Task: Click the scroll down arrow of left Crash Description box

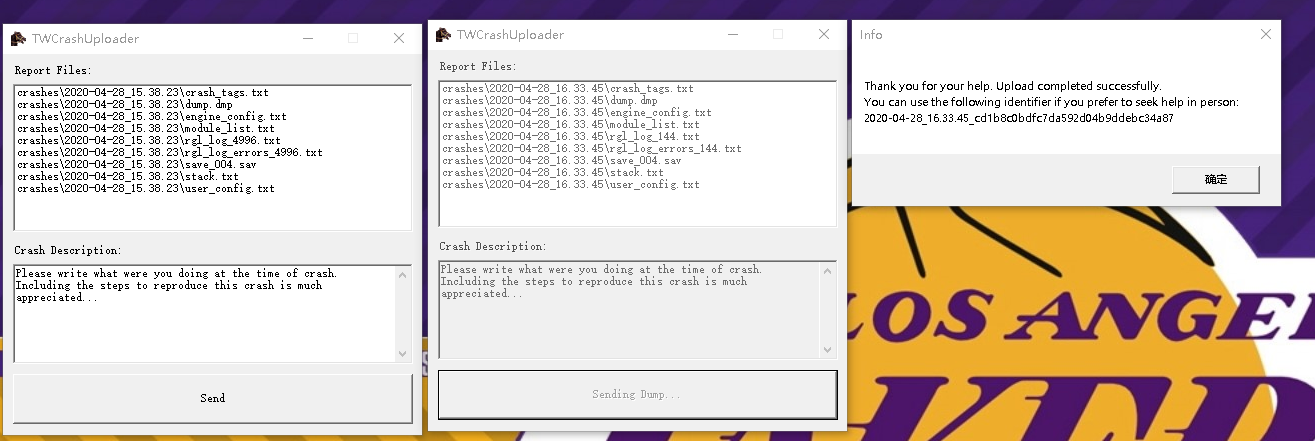Action: pyautogui.click(x=403, y=353)
